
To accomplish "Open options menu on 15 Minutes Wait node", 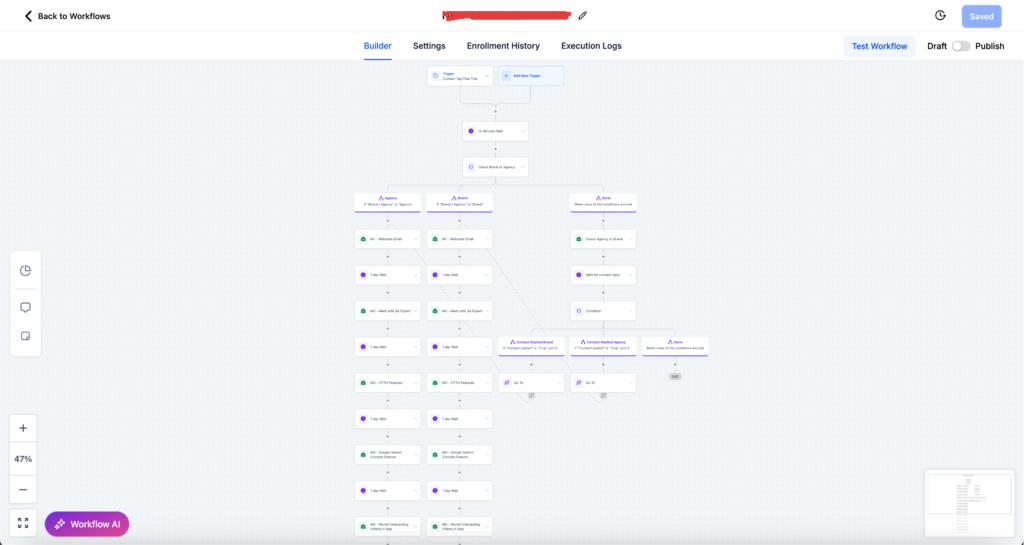I will click(x=522, y=131).
